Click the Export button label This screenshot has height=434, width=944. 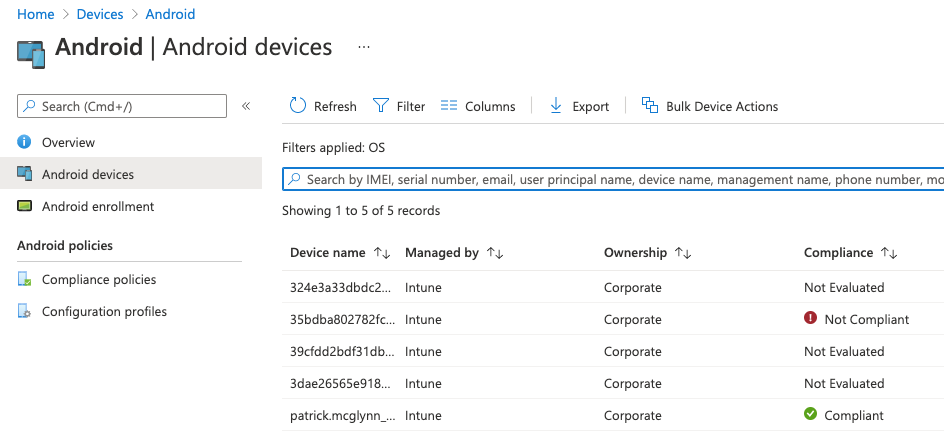point(591,107)
